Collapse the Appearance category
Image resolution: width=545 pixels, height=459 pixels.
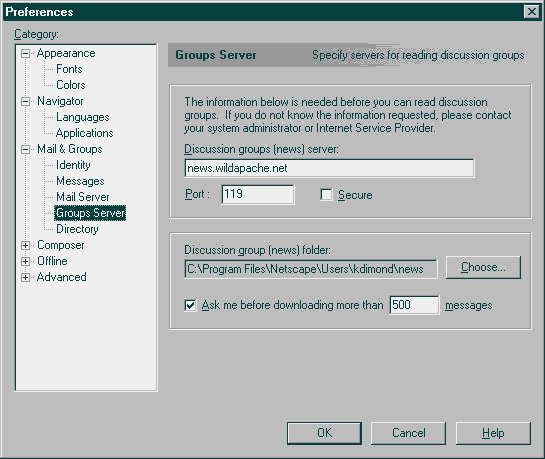pyautogui.click(x=25, y=54)
